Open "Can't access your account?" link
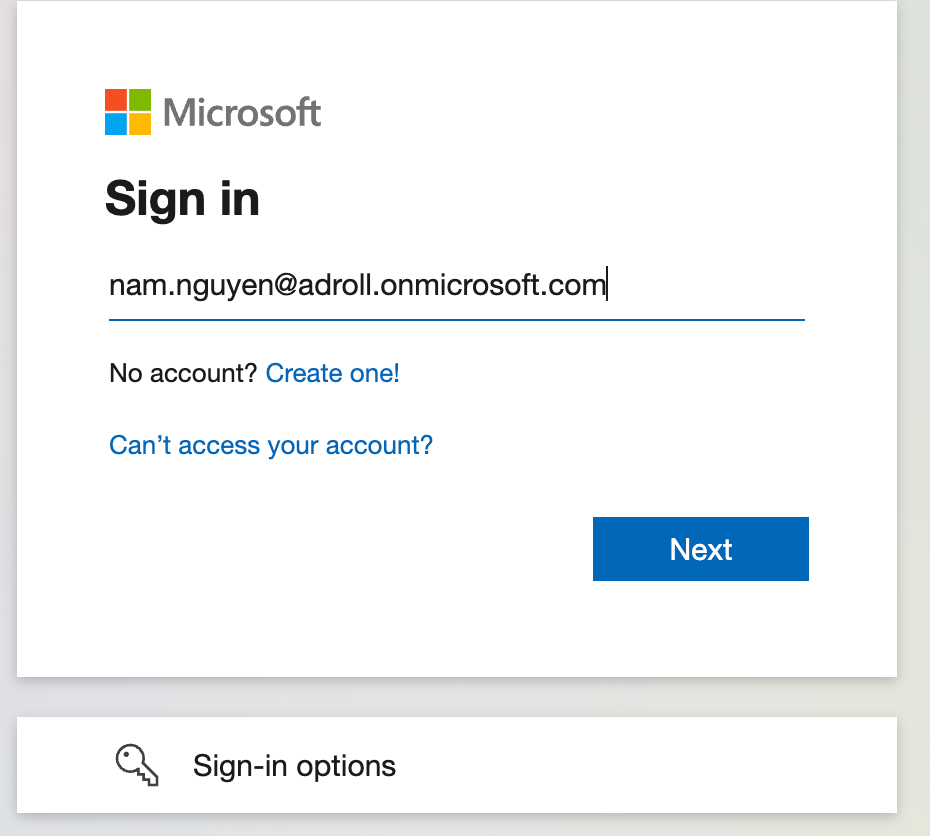Image resolution: width=930 pixels, height=836 pixels. coord(271,445)
